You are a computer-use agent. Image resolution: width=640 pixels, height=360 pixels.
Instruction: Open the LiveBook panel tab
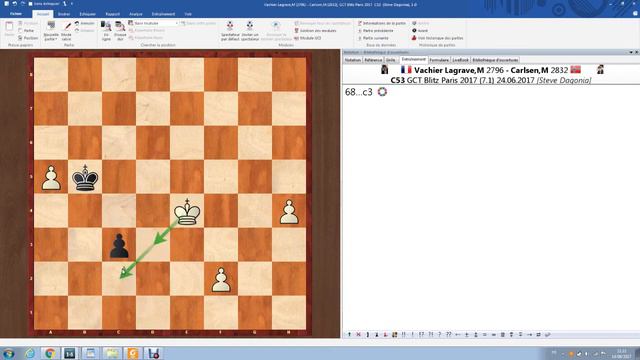click(460, 60)
